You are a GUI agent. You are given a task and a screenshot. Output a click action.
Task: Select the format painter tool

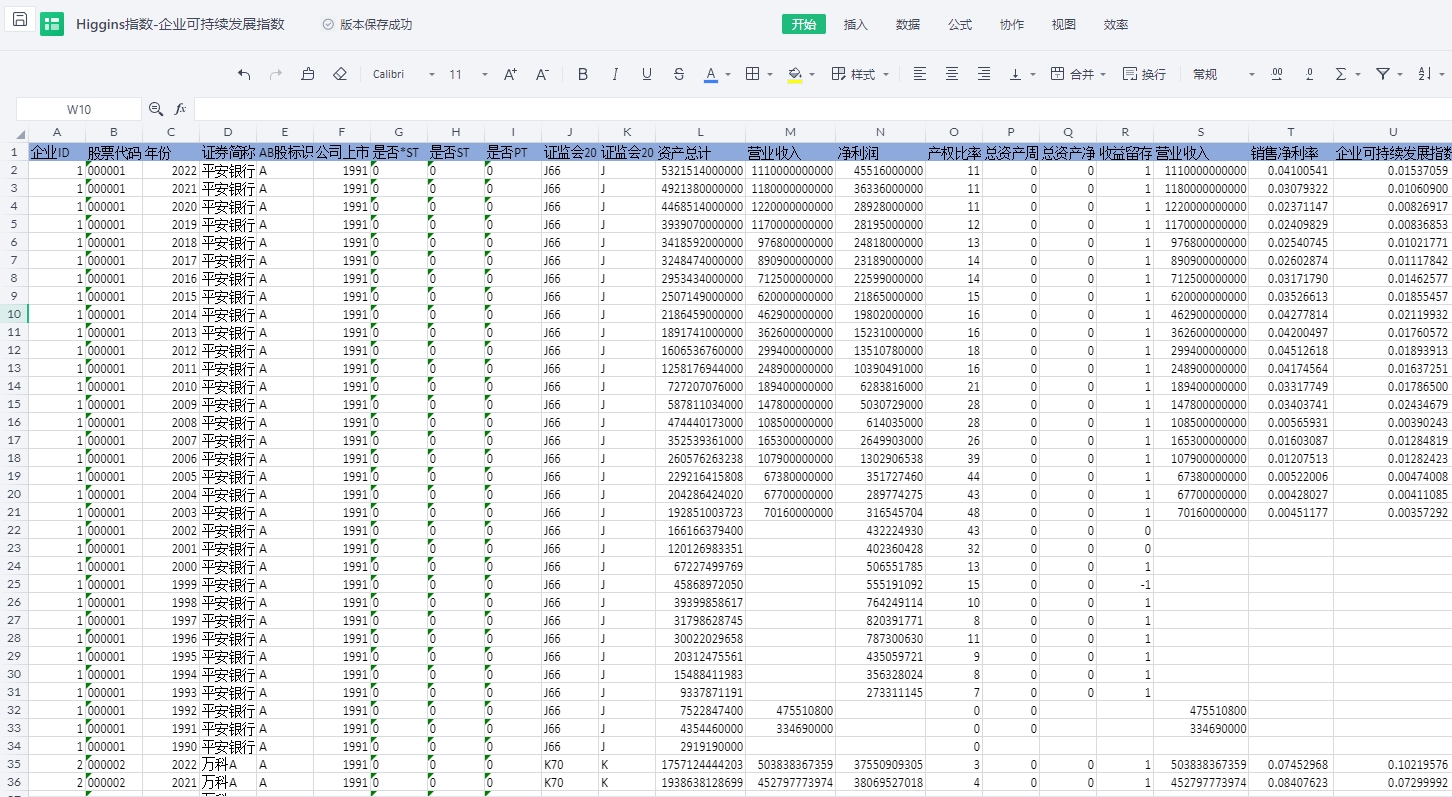(x=308, y=74)
